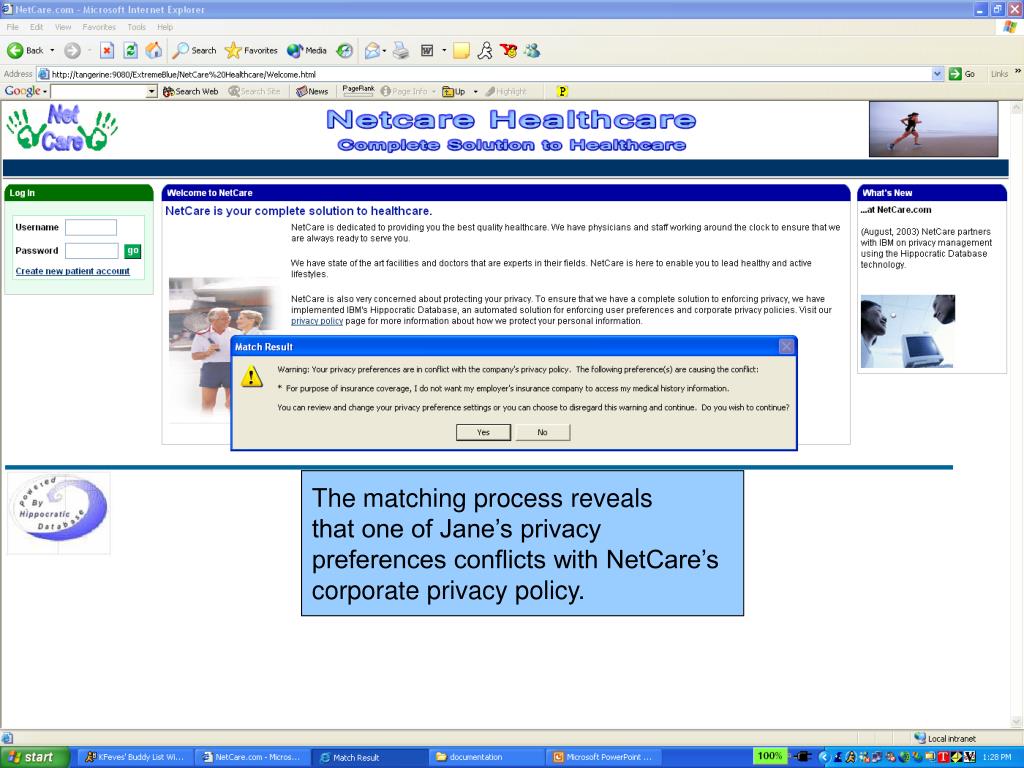Click the yellow note toolbar icon
Screen dimensions: 1024x768
461,50
